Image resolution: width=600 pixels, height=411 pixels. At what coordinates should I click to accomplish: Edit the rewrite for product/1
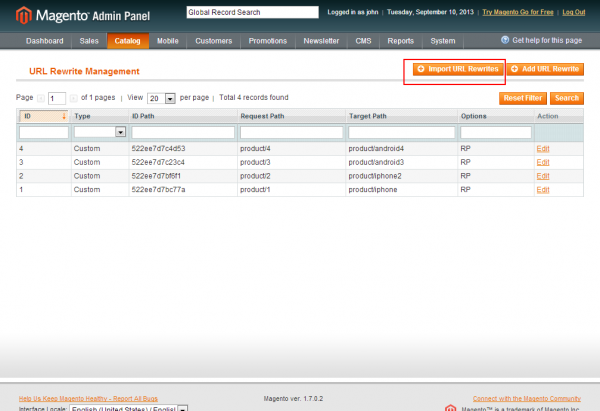point(543,190)
